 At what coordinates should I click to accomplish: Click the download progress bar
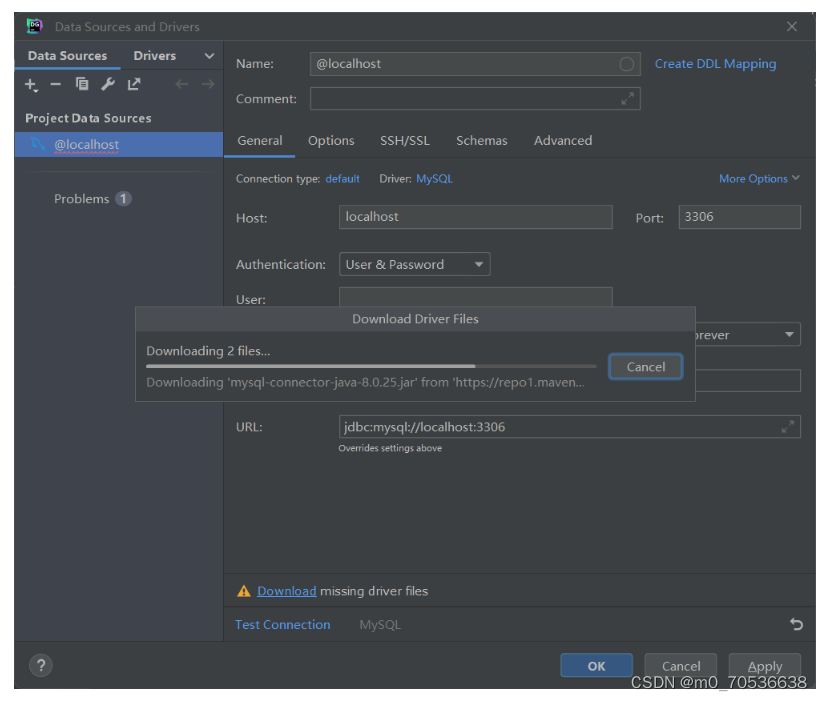[x=371, y=366]
